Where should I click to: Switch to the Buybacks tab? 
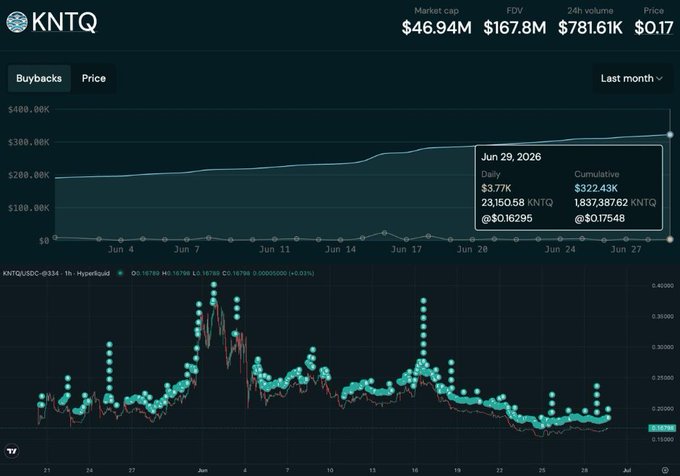point(39,78)
